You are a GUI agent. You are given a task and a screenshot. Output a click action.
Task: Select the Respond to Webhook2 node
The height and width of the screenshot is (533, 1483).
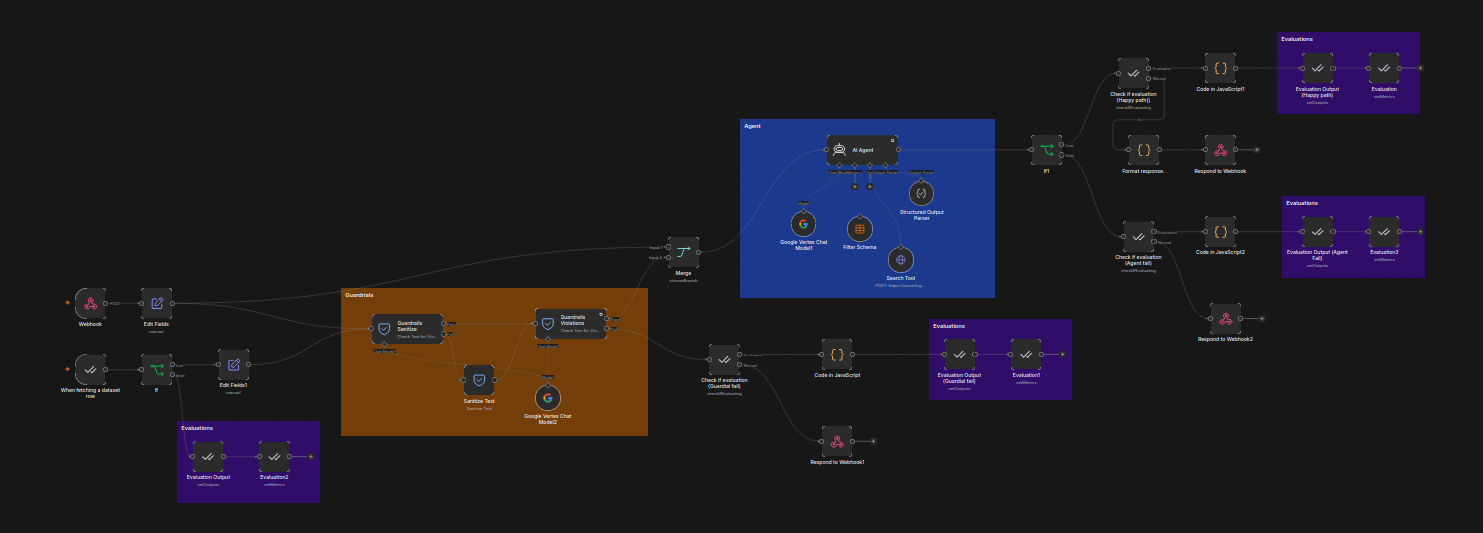pyautogui.click(x=1225, y=319)
